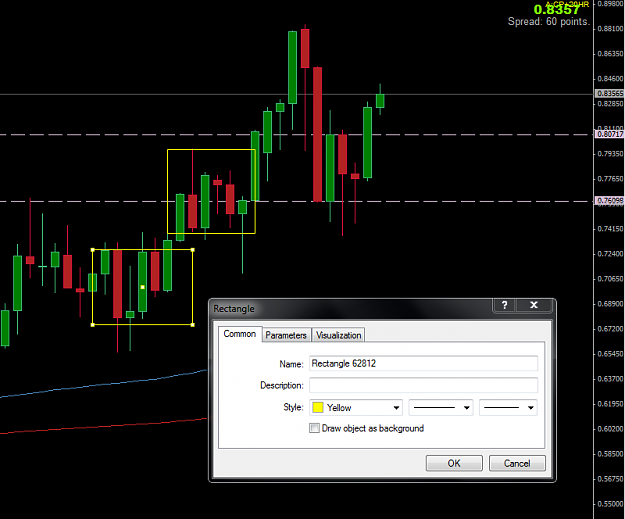
Task: Open the line style dropdown in the middle
Action: click(x=441, y=407)
